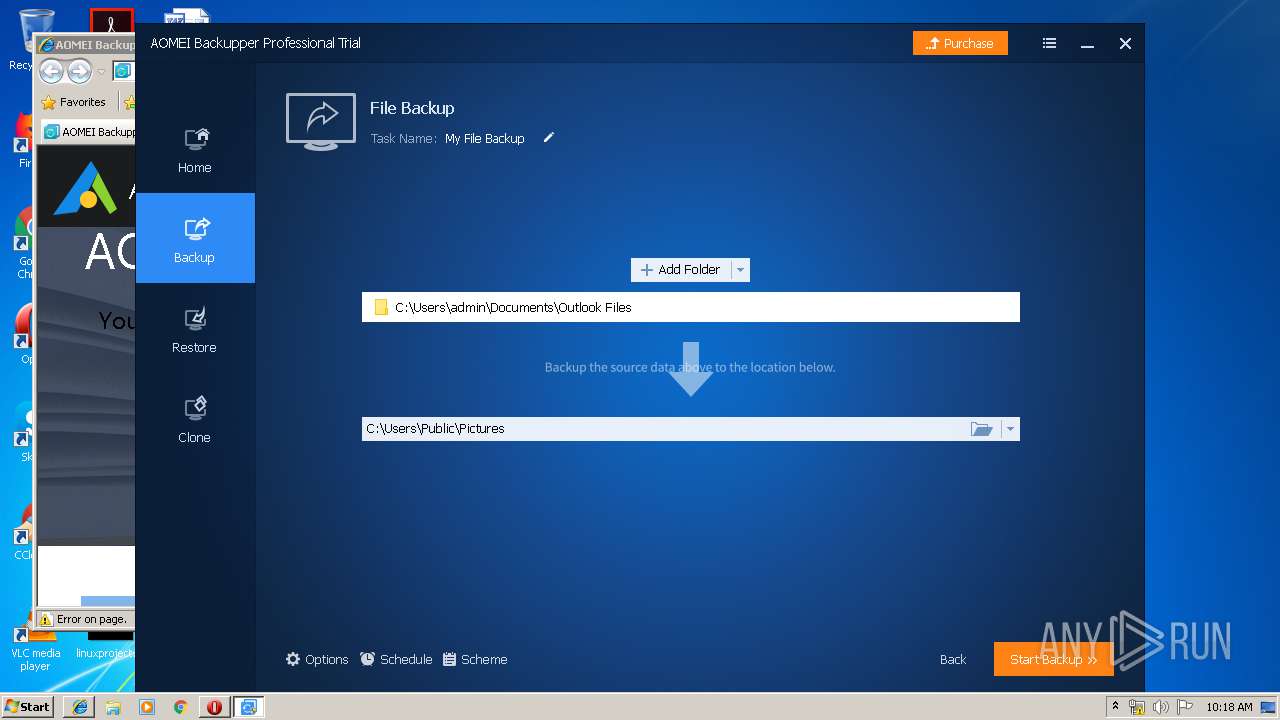Open Action Center flag icon
Screen dimensions: 1280x720
point(1184,707)
